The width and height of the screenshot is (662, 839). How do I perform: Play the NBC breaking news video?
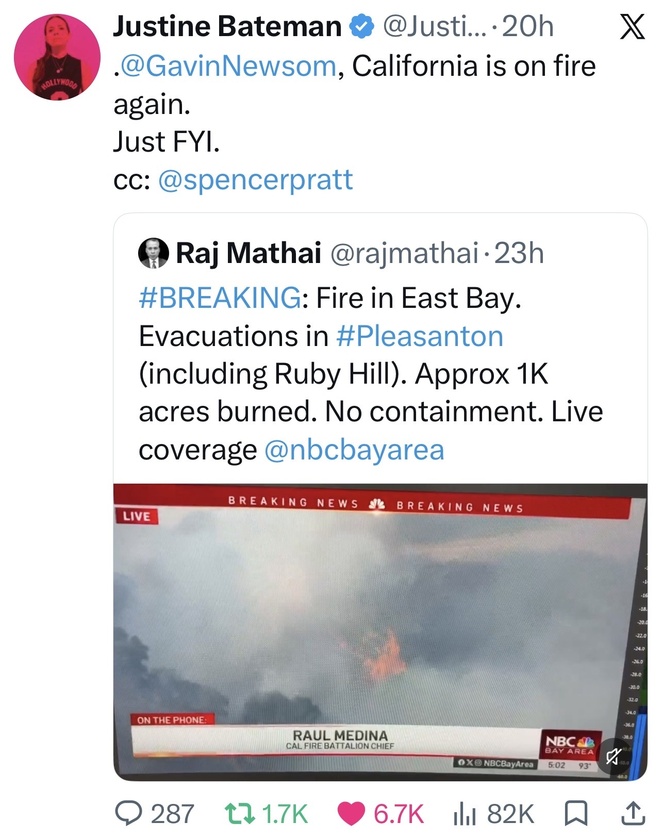pos(380,632)
